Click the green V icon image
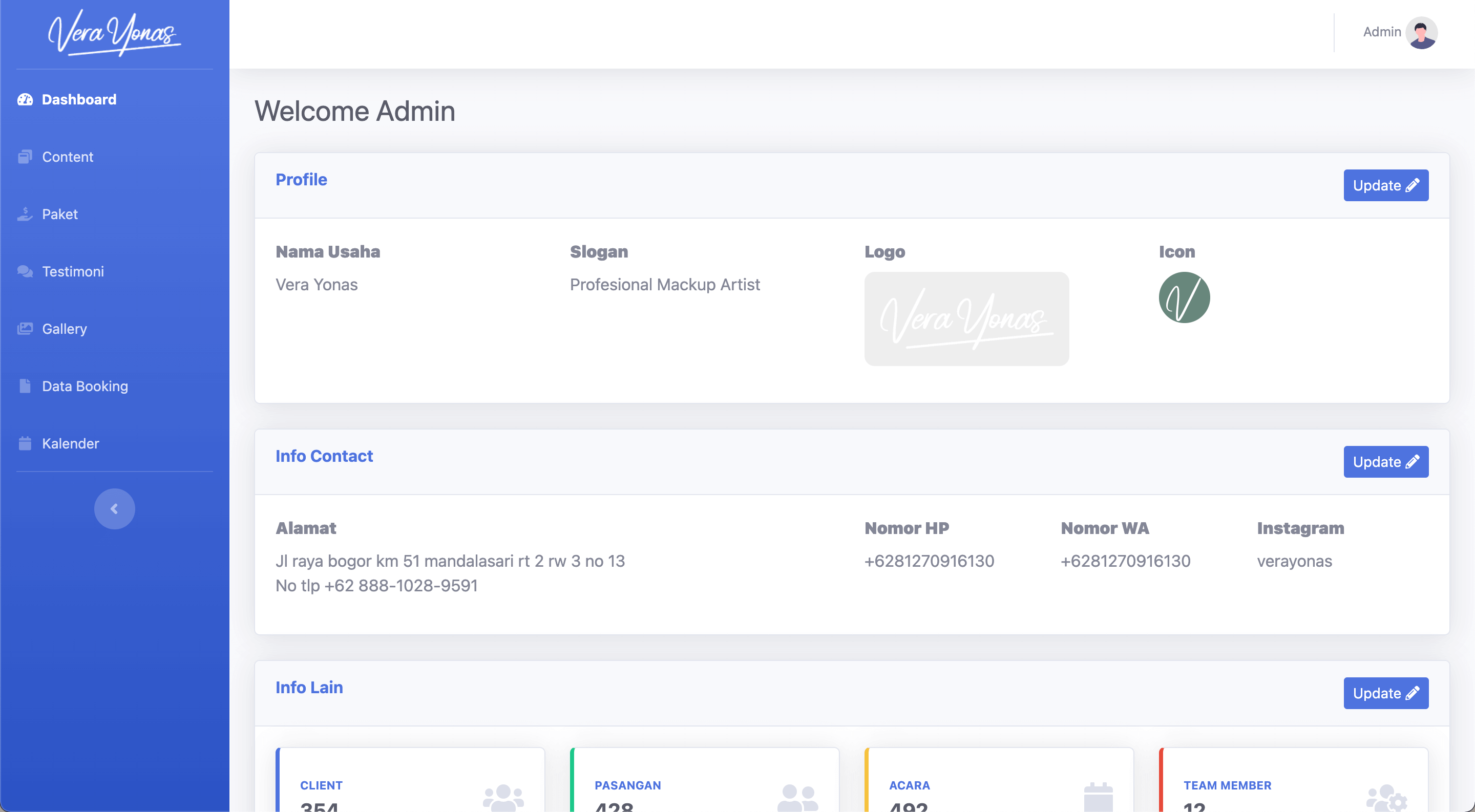 1184,297
